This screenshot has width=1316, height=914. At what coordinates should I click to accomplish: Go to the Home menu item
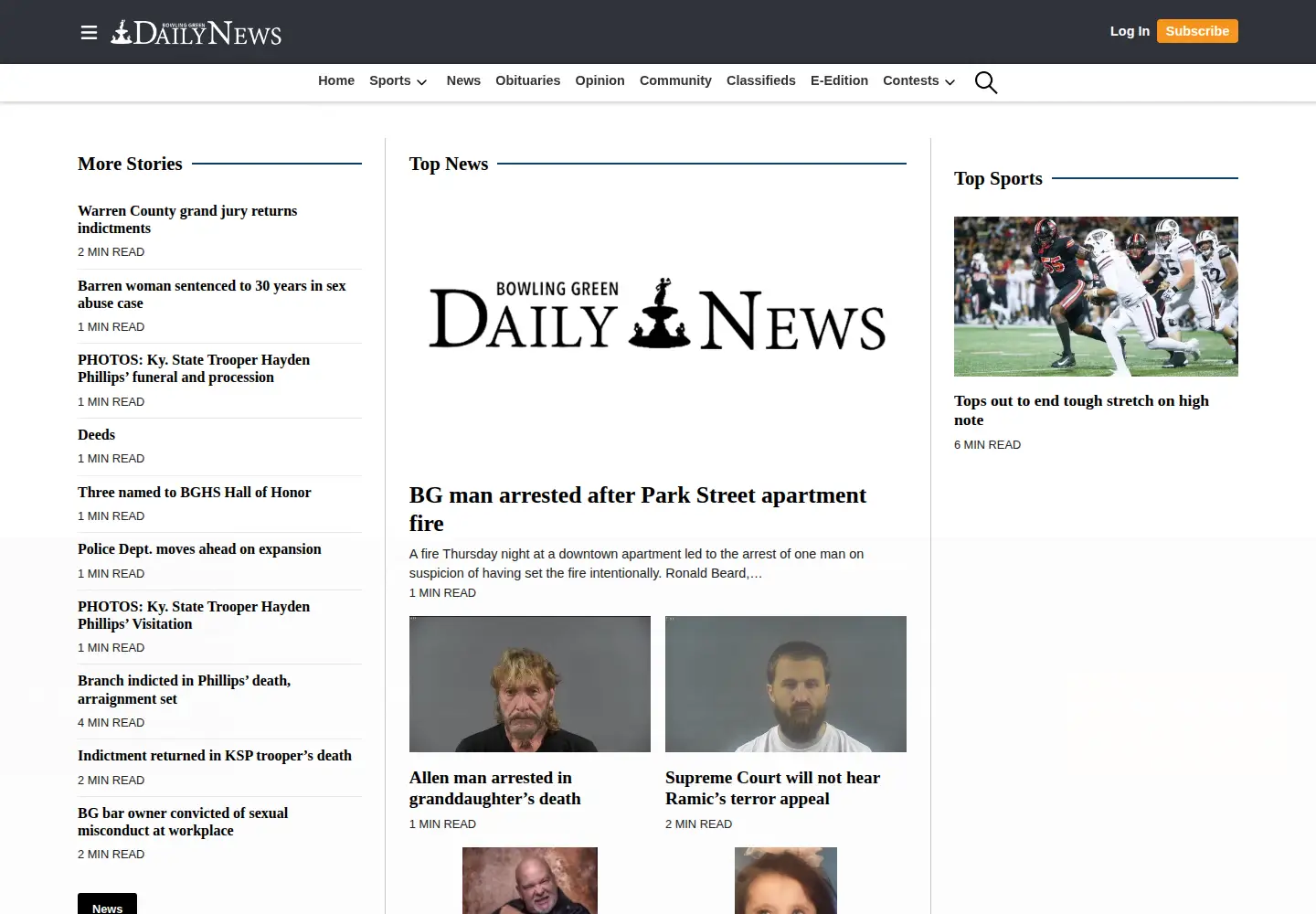point(336,80)
